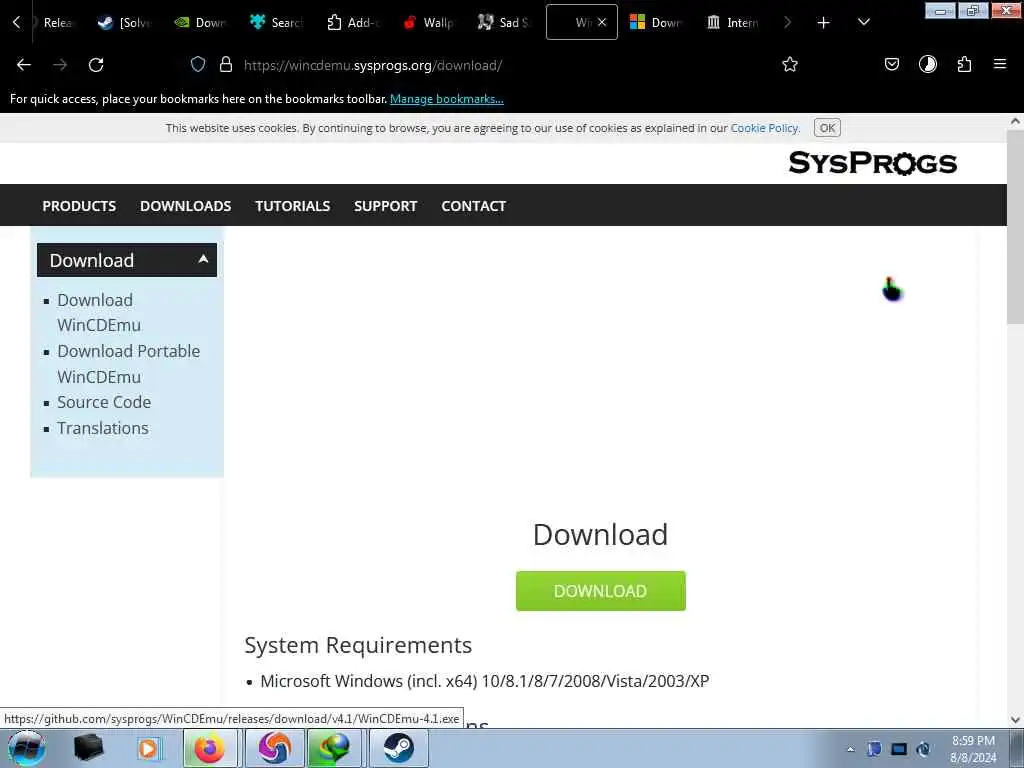The image size is (1024, 768).
Task: Open the Source Code sidebar link
Action: click(x=104, y=402)
